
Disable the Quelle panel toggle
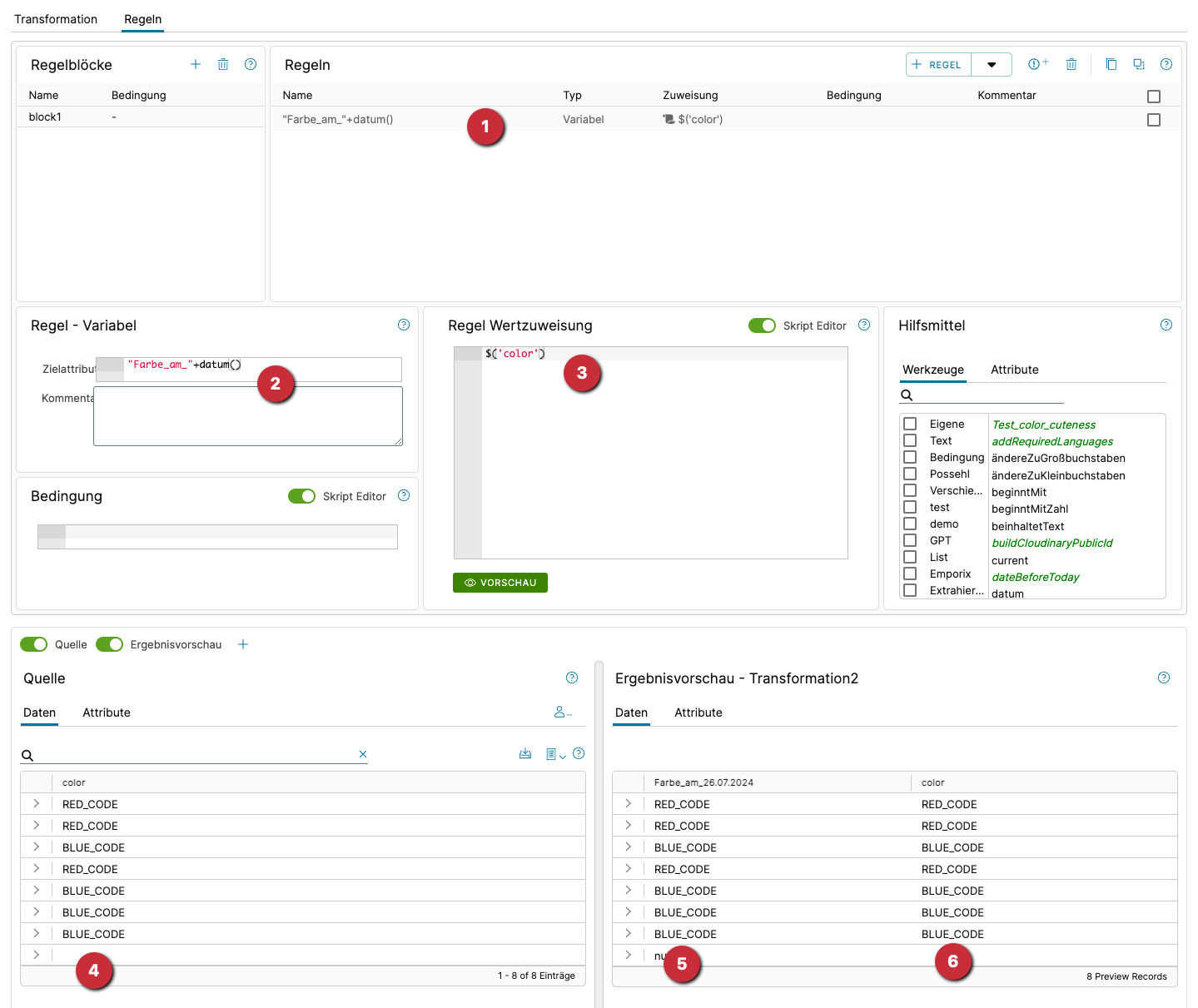click(x=34, y=644)
